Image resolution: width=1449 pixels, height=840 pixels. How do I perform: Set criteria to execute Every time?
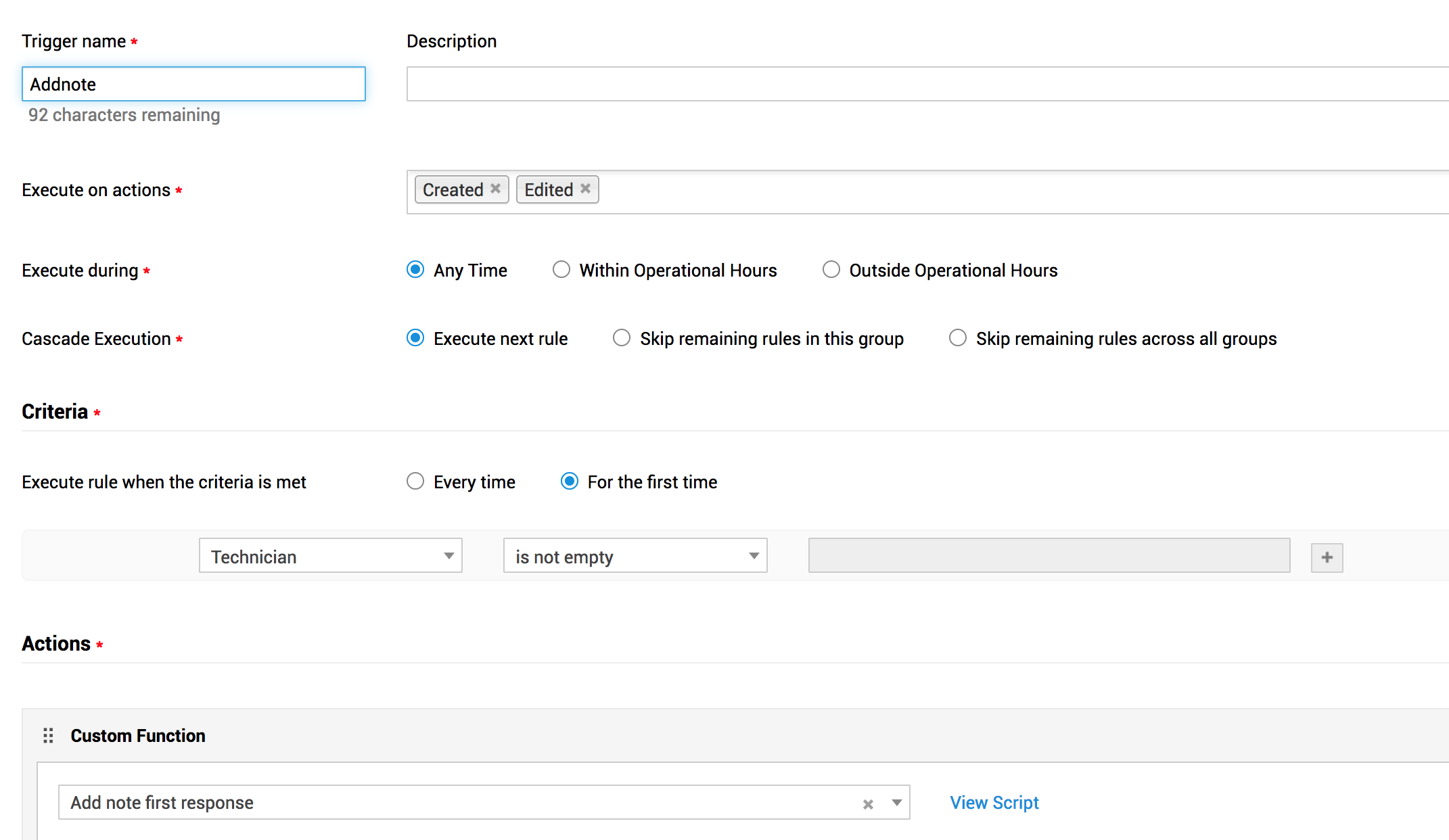[415, 482]
